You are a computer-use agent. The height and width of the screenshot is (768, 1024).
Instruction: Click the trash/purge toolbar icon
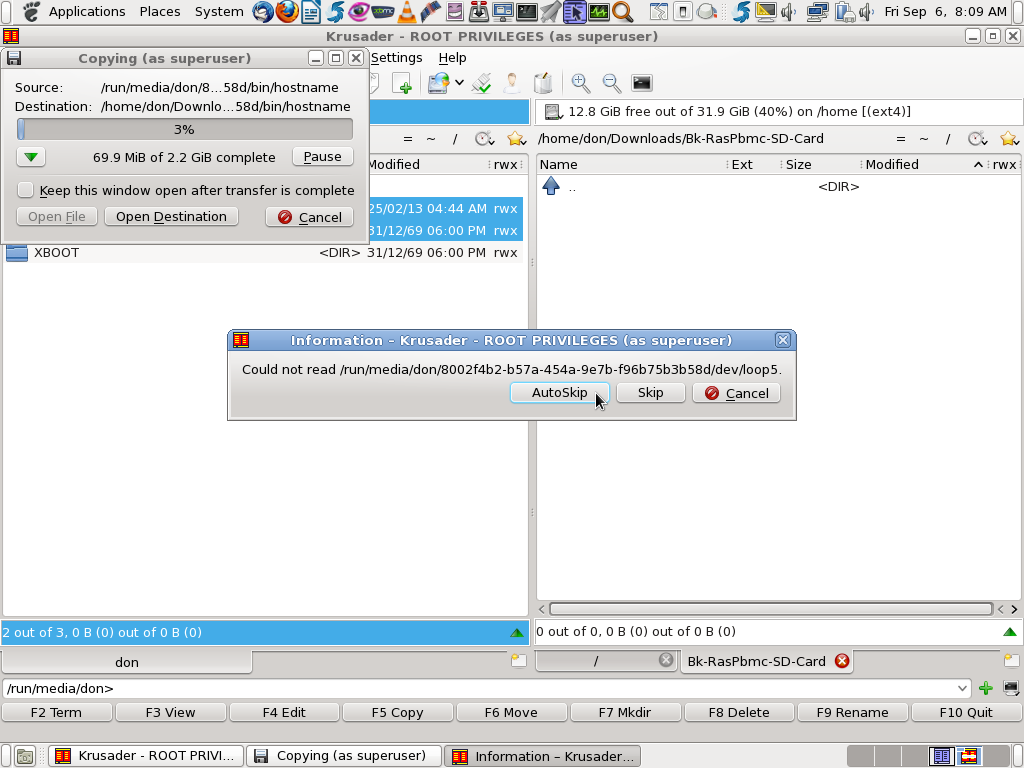pos(543,83)
